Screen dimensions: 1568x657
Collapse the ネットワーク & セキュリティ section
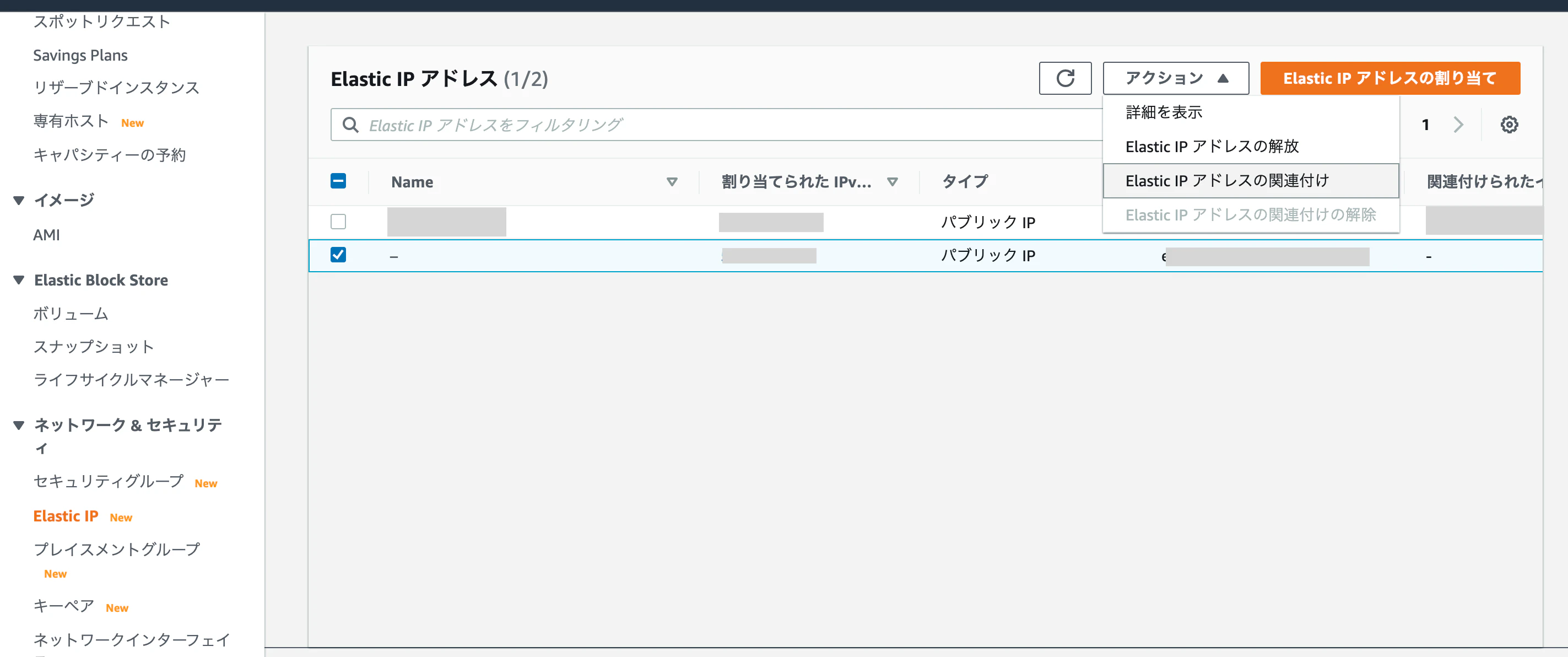pos(18,425)
